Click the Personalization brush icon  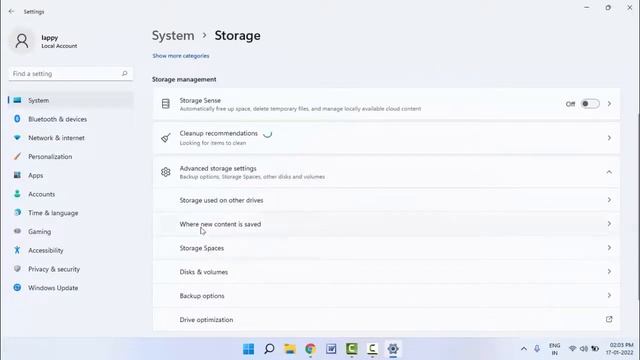click(x=17, y=156)
